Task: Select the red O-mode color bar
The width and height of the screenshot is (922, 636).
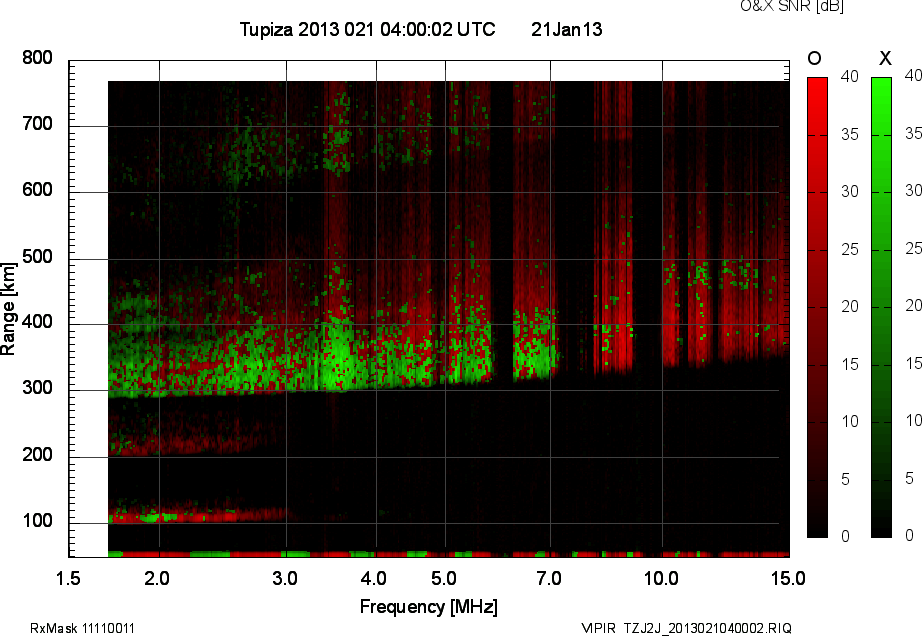Action: (x=817, y=307)
